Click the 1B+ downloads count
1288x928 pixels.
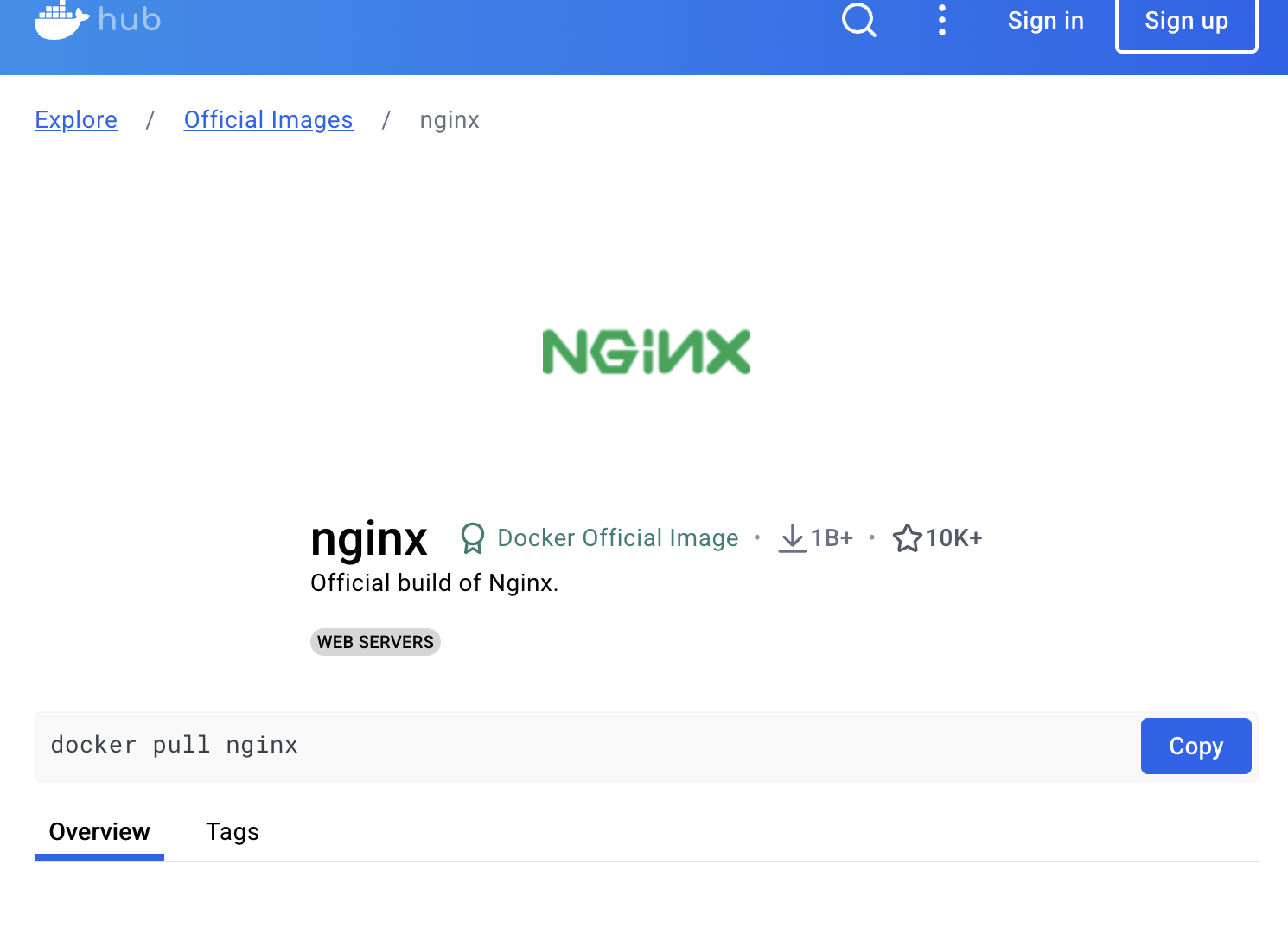[x=832, y=538]
